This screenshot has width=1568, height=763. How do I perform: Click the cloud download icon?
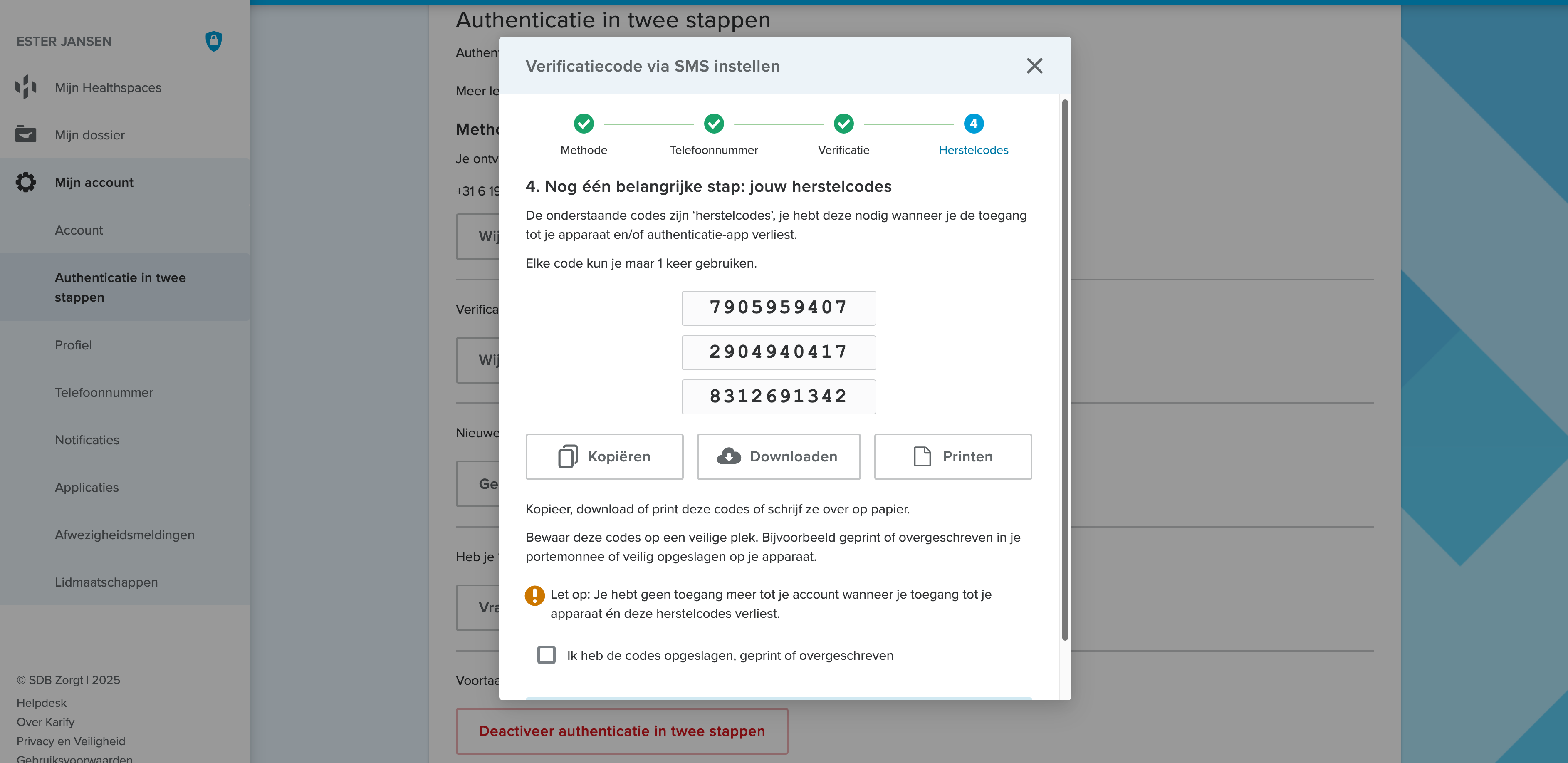pyautogui.click(x=728, y=456)
